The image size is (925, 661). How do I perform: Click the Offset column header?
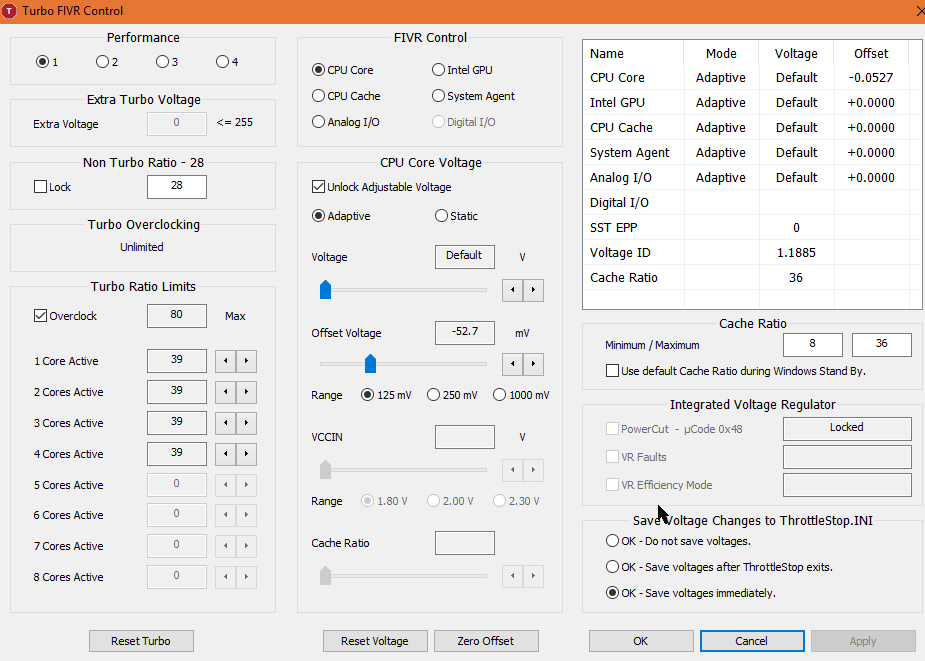871,53
